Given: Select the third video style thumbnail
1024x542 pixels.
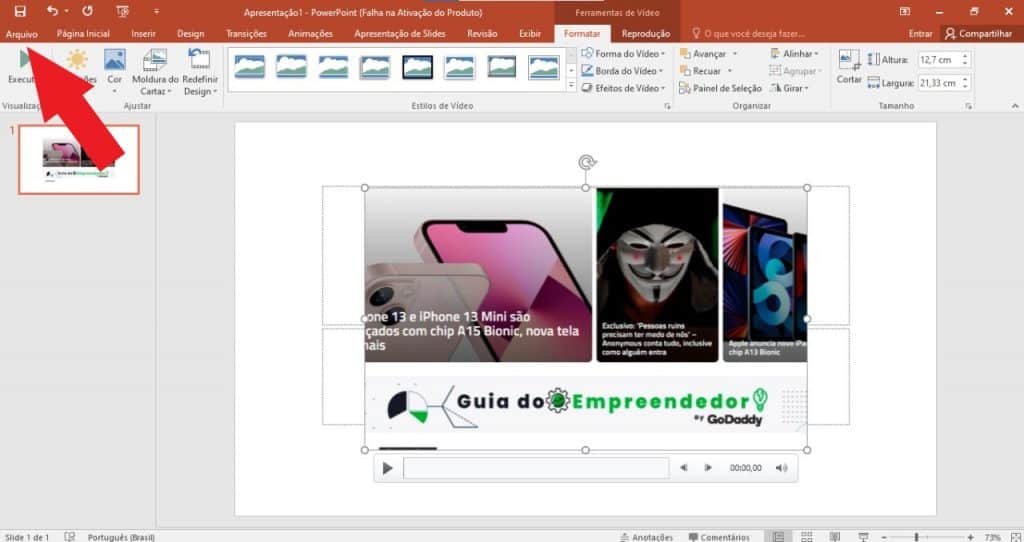Looking at the screenshot, I should tap(333, 67).
